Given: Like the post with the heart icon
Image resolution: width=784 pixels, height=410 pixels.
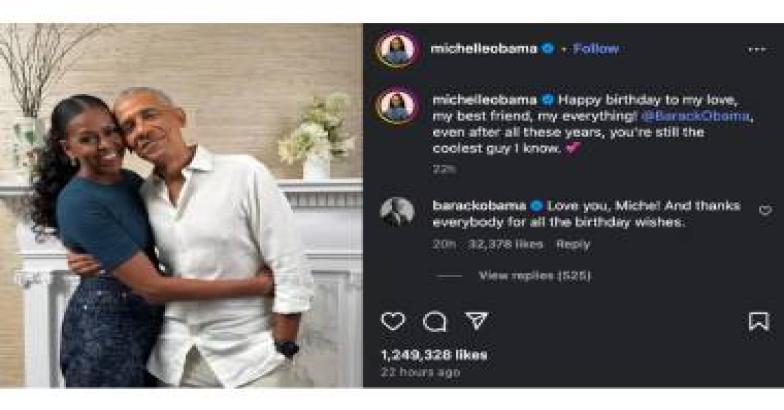Looking at the screenshot, I should (x=393, y=322).
